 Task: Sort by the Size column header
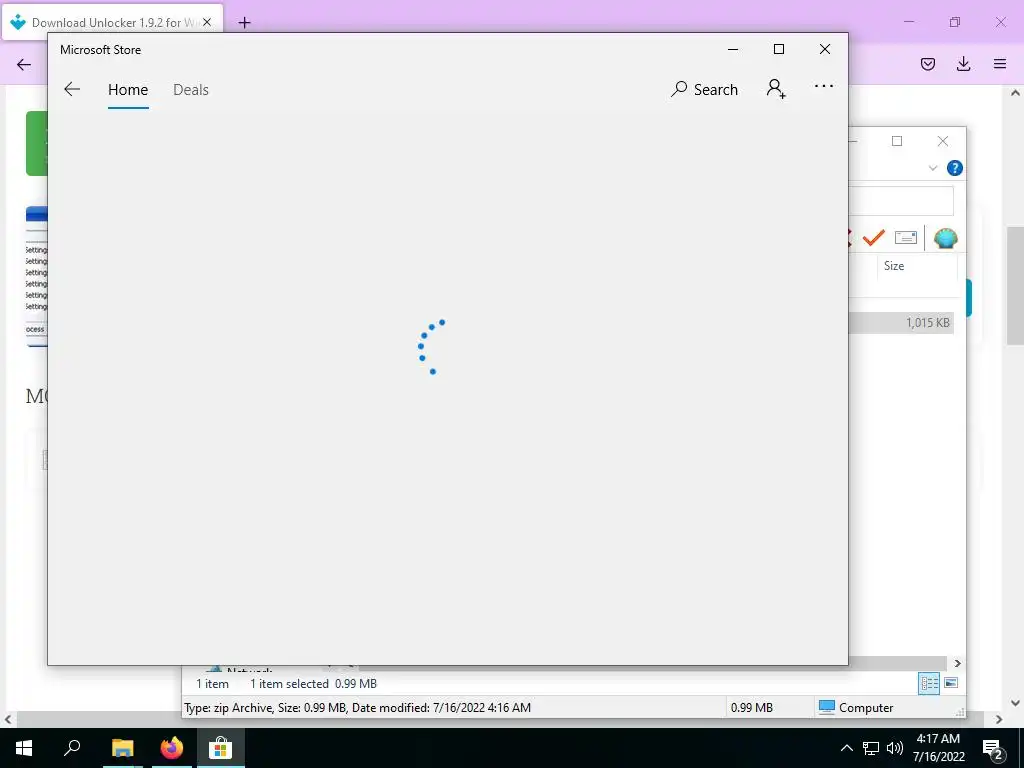916,266
